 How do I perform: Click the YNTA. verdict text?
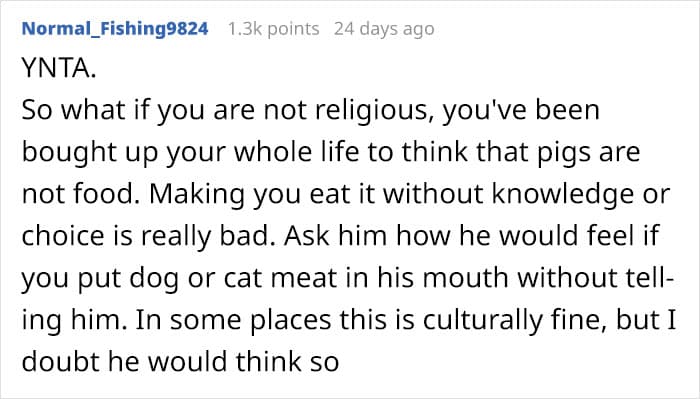(x=58, y=68)
